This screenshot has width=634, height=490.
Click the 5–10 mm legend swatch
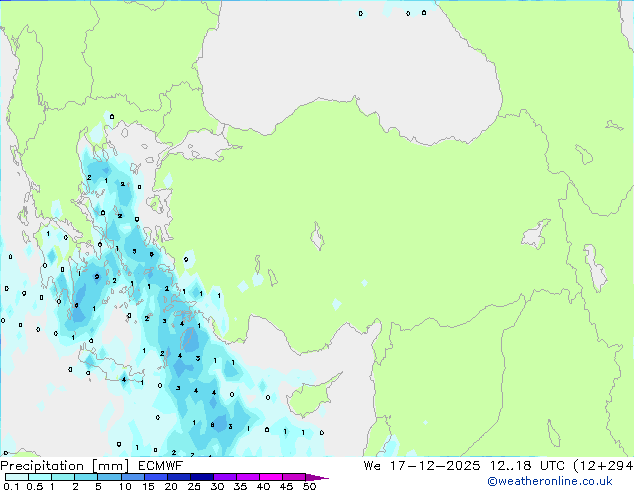pyautogui.click(x=109, y=477)
